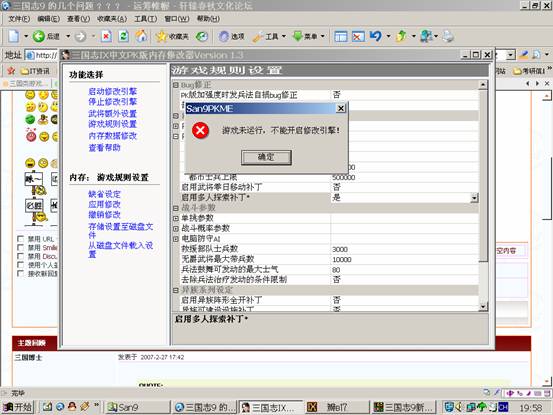The height and width of the screenshot is (415, 553).
Task: Click the property grid vertical scrollbar thumb
Action: tap(483, 175)
